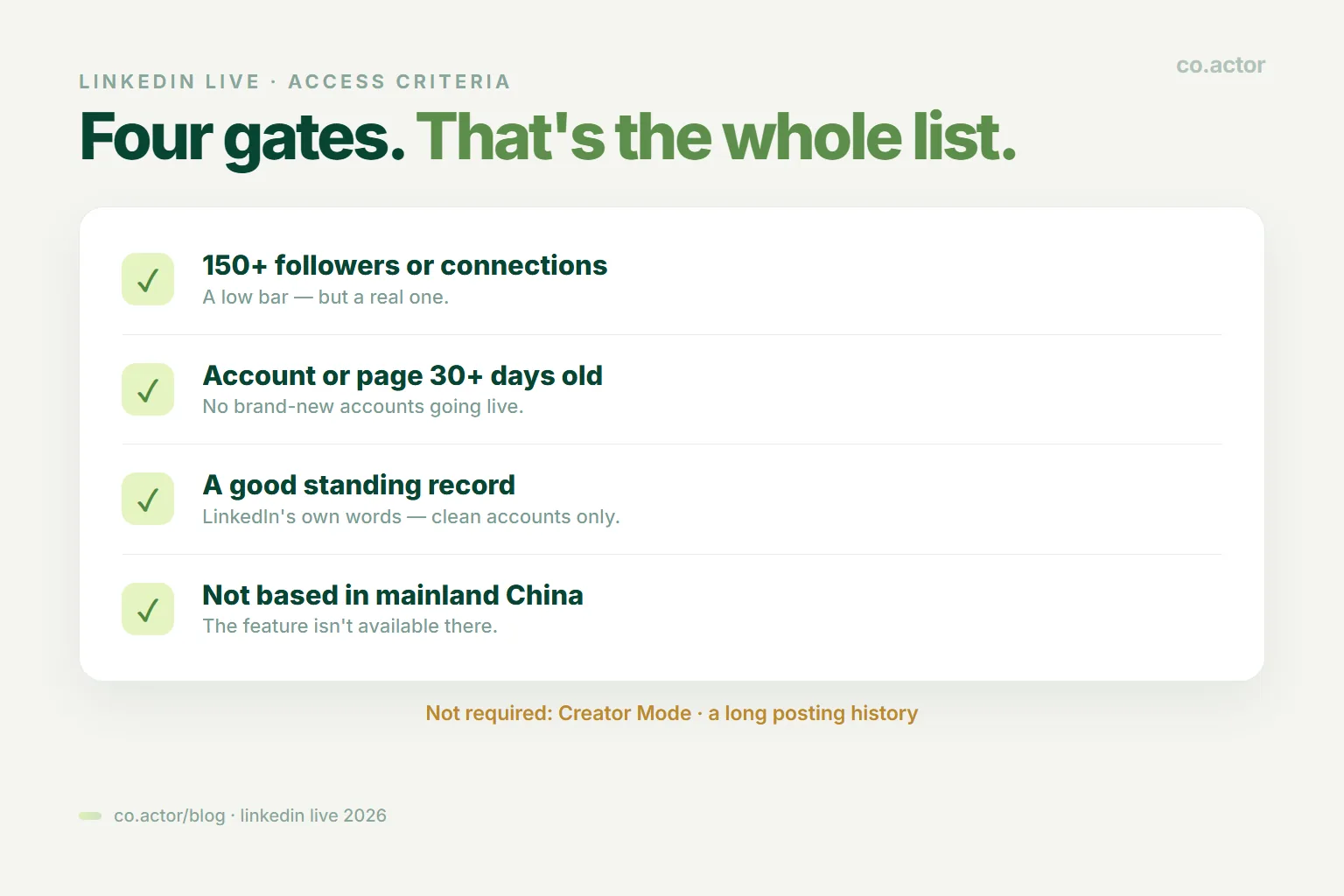Click the checkmark beside A good standing record
This screenshot has height=896, width=1344.
pyautogui.click(x=148, y=499)
